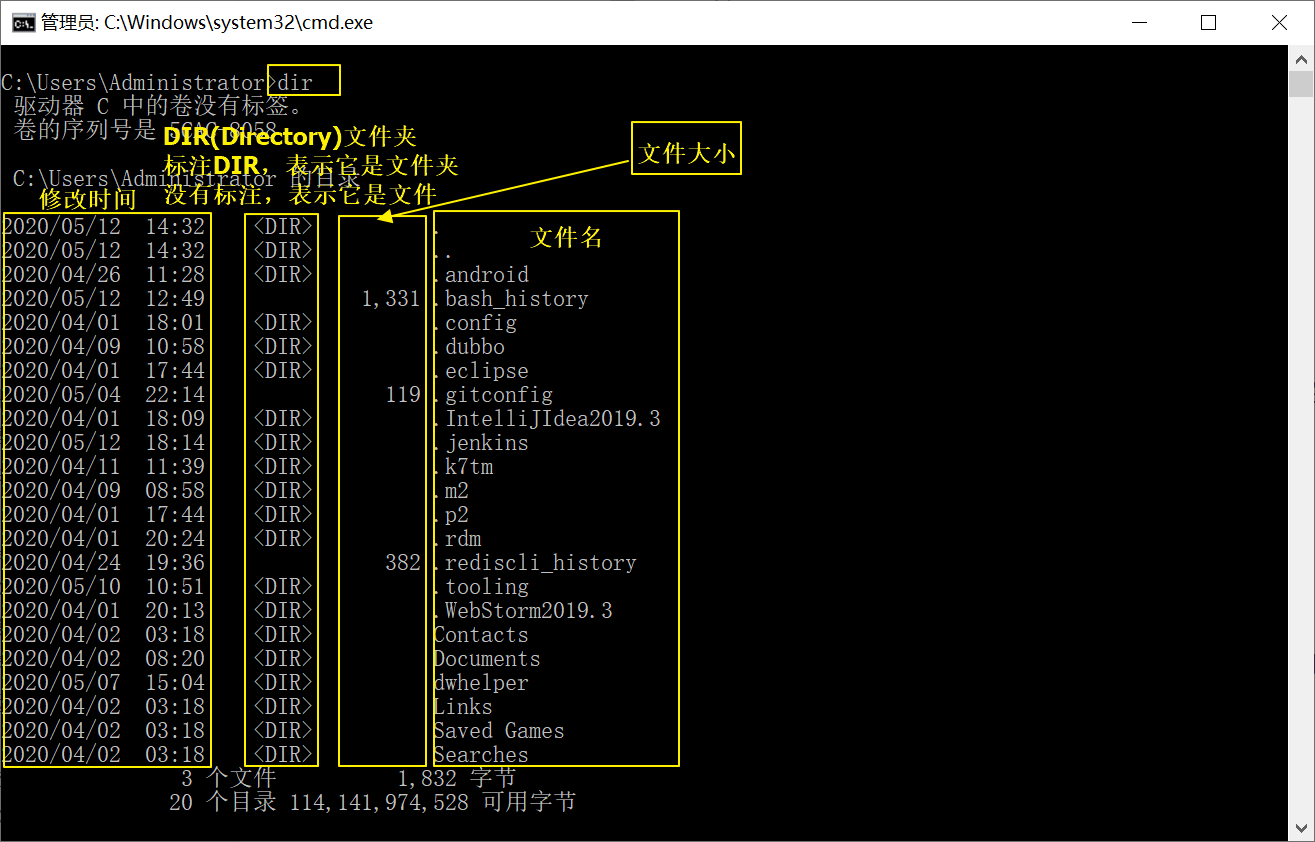The height and width of the screenshot is (842, 1315).
Task: Click the 文件大小 annotation label
Action: (x=686, y=153)
